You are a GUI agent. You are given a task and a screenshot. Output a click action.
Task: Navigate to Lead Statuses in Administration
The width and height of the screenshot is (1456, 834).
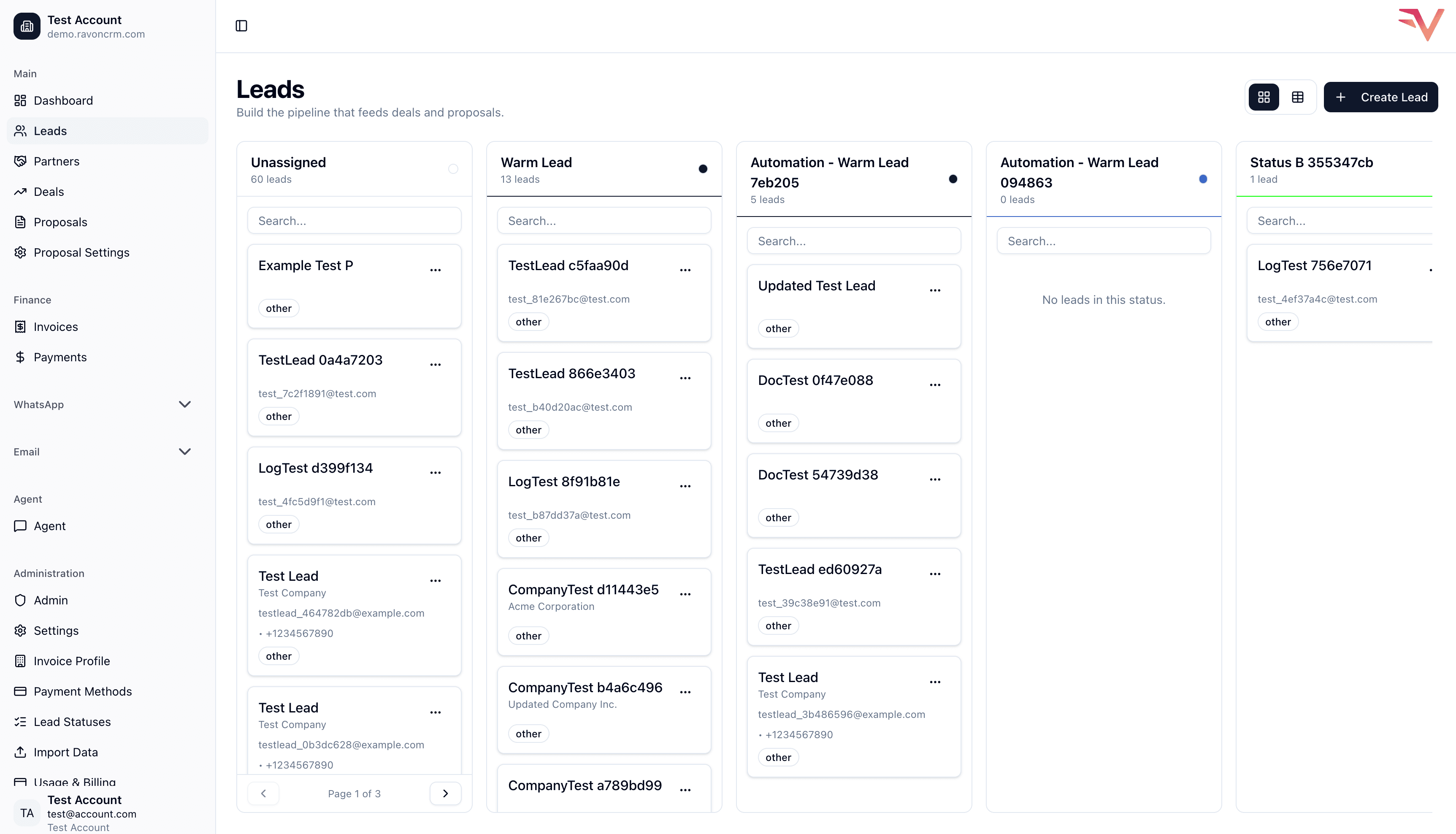click(72, 721)
